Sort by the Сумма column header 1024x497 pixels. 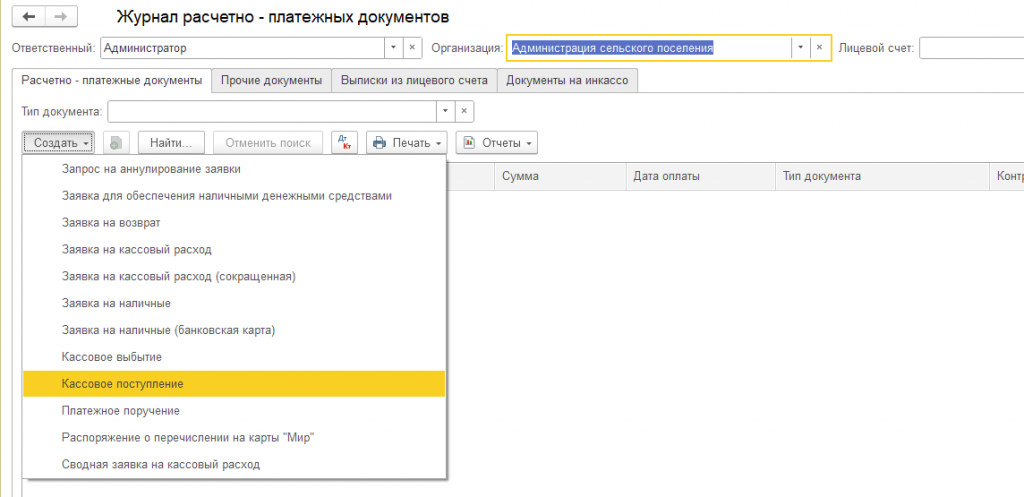pos(561,176)
